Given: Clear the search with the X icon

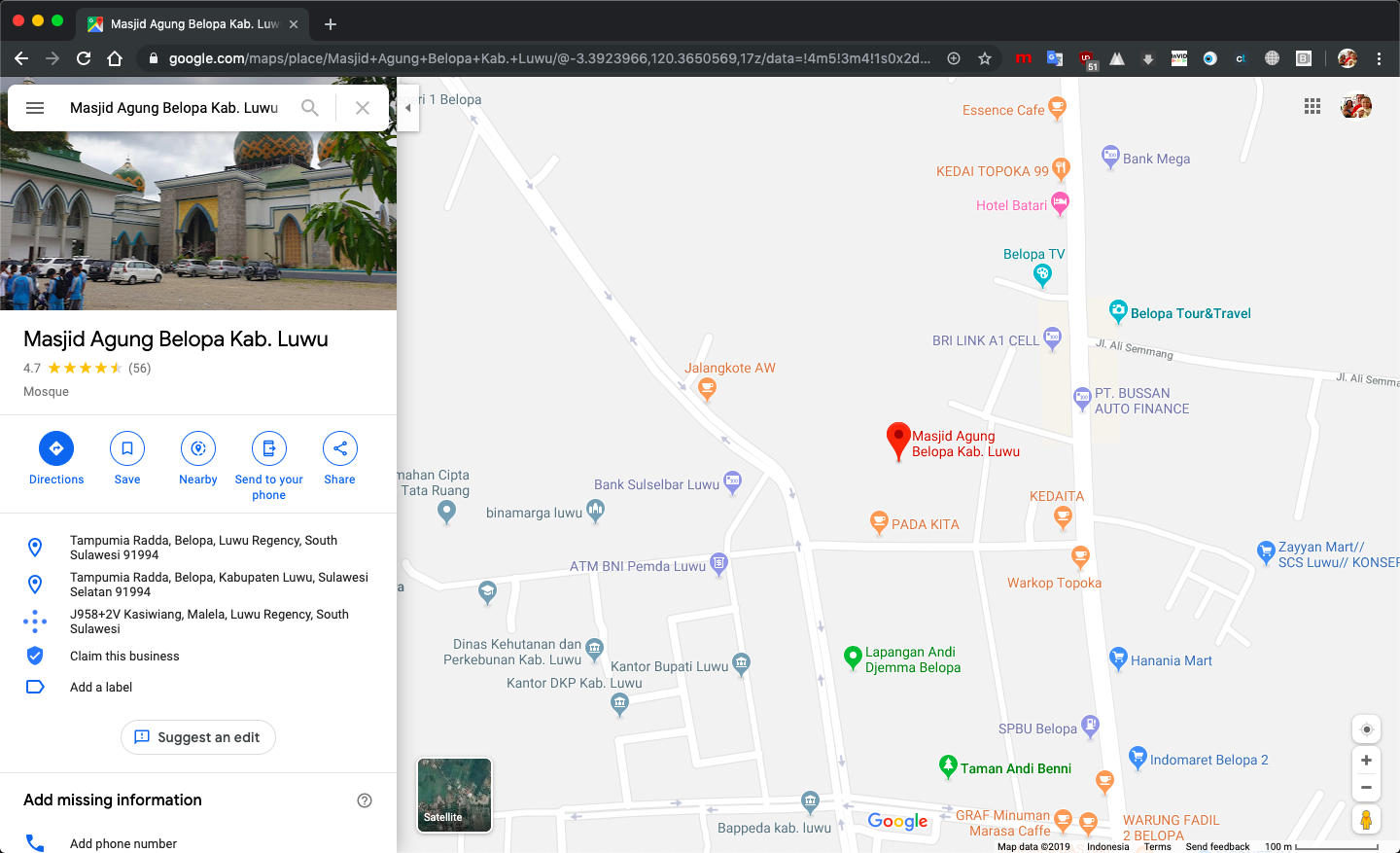Looking at the screenshot, I should (x=363, y=108).
